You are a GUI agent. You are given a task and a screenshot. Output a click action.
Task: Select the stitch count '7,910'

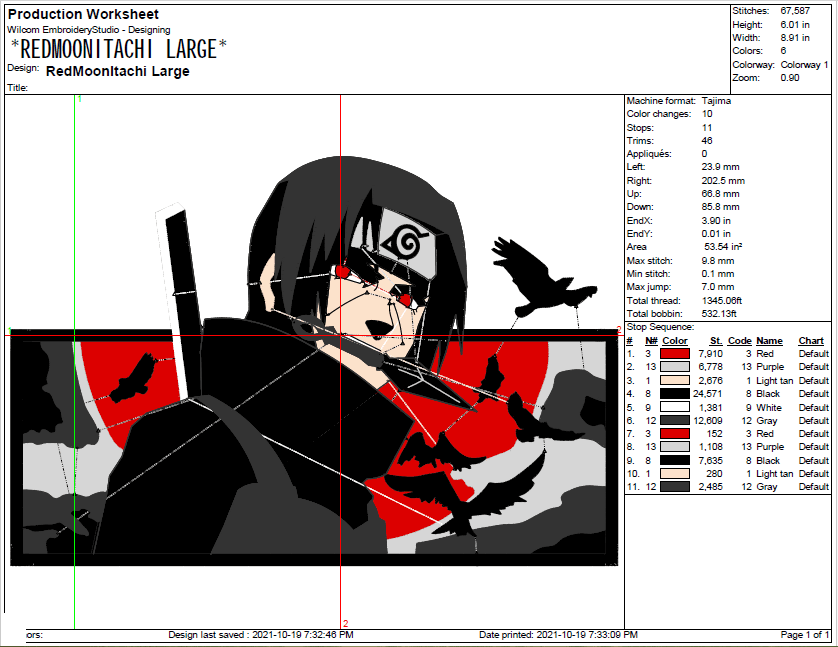711,354
